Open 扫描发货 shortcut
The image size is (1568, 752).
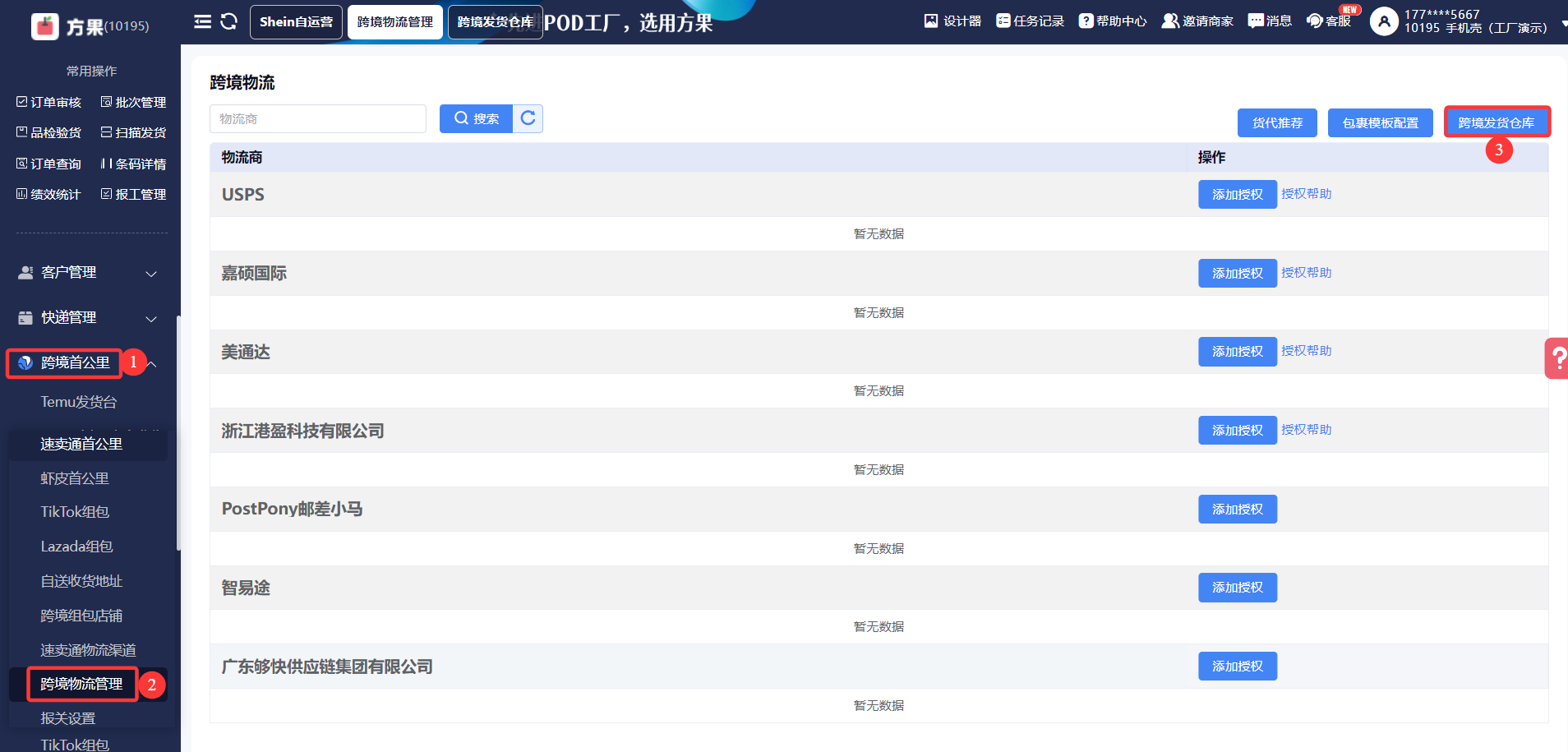point(133,132)
